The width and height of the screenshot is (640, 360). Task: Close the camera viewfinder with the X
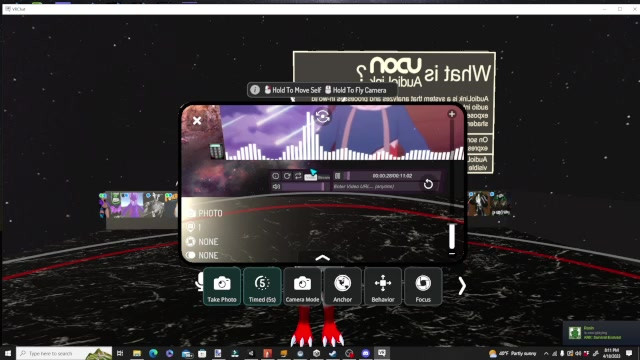(197, 120)
